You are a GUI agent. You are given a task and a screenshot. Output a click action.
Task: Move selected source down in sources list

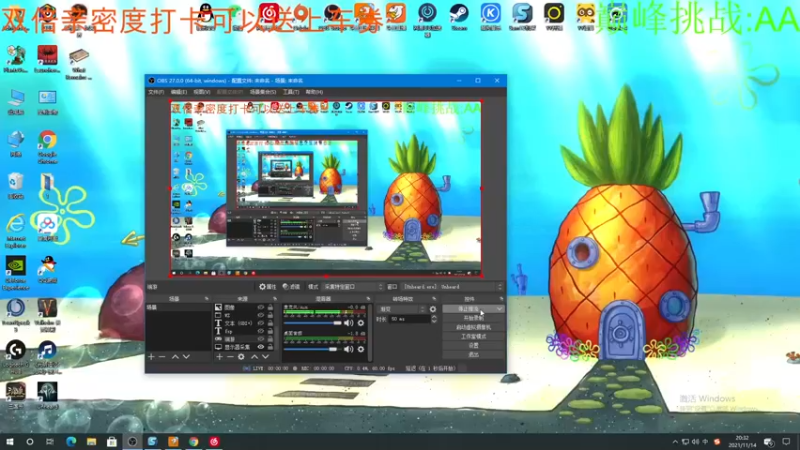coord(265,357)
